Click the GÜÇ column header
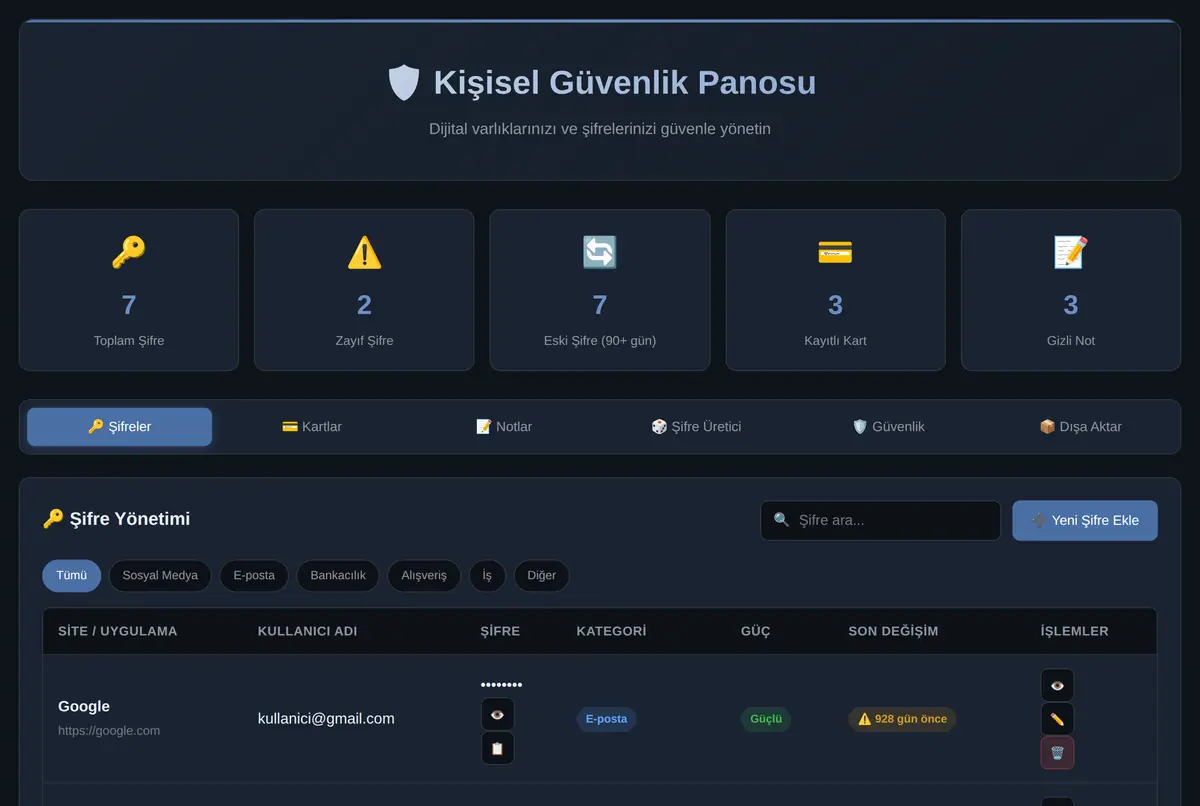The width and height of the screenshot is (1200, 806). (756, 631)
